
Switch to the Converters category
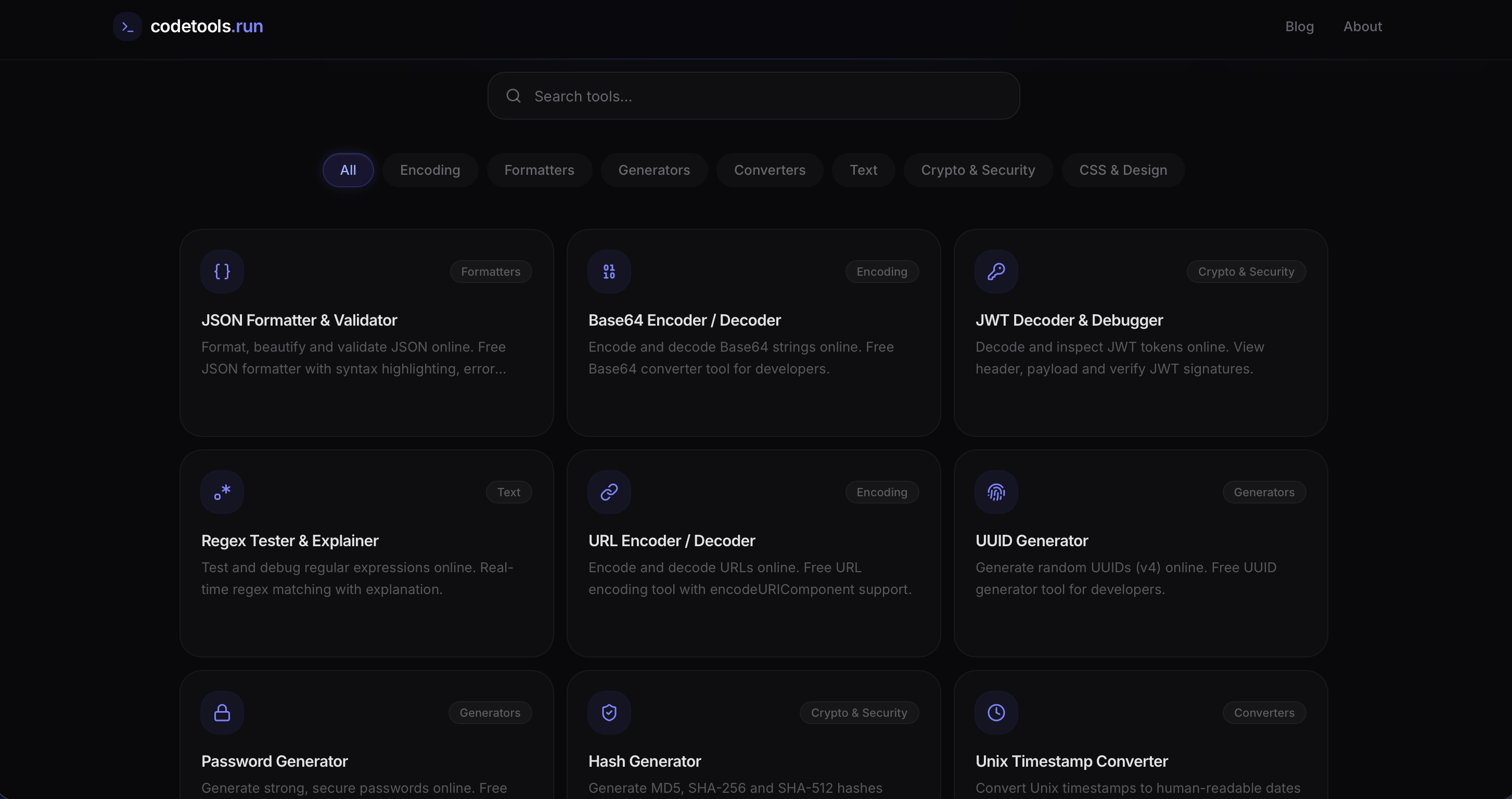(770, 170)
